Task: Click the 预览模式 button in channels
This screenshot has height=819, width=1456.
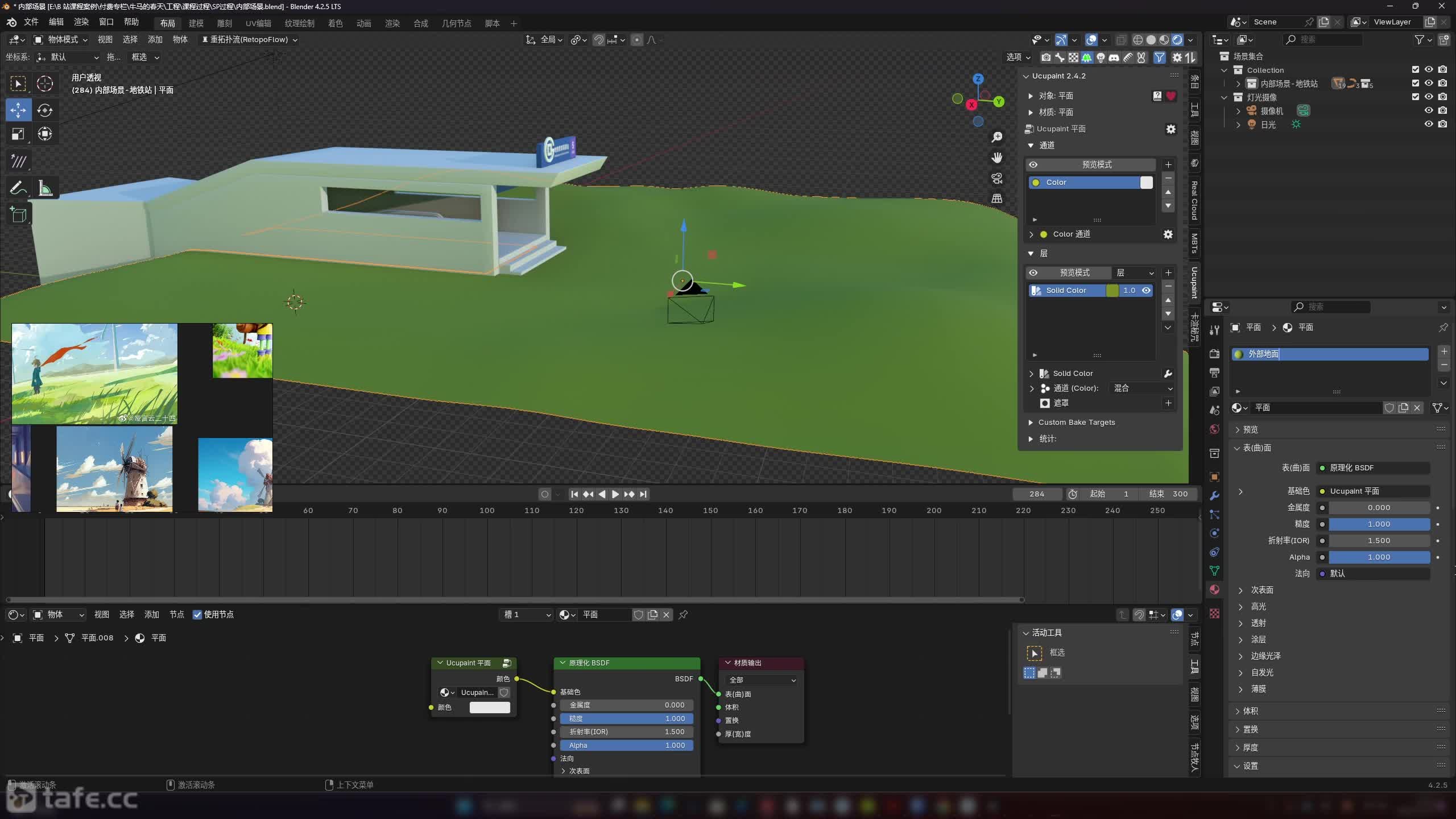Action: (1096, 164)
